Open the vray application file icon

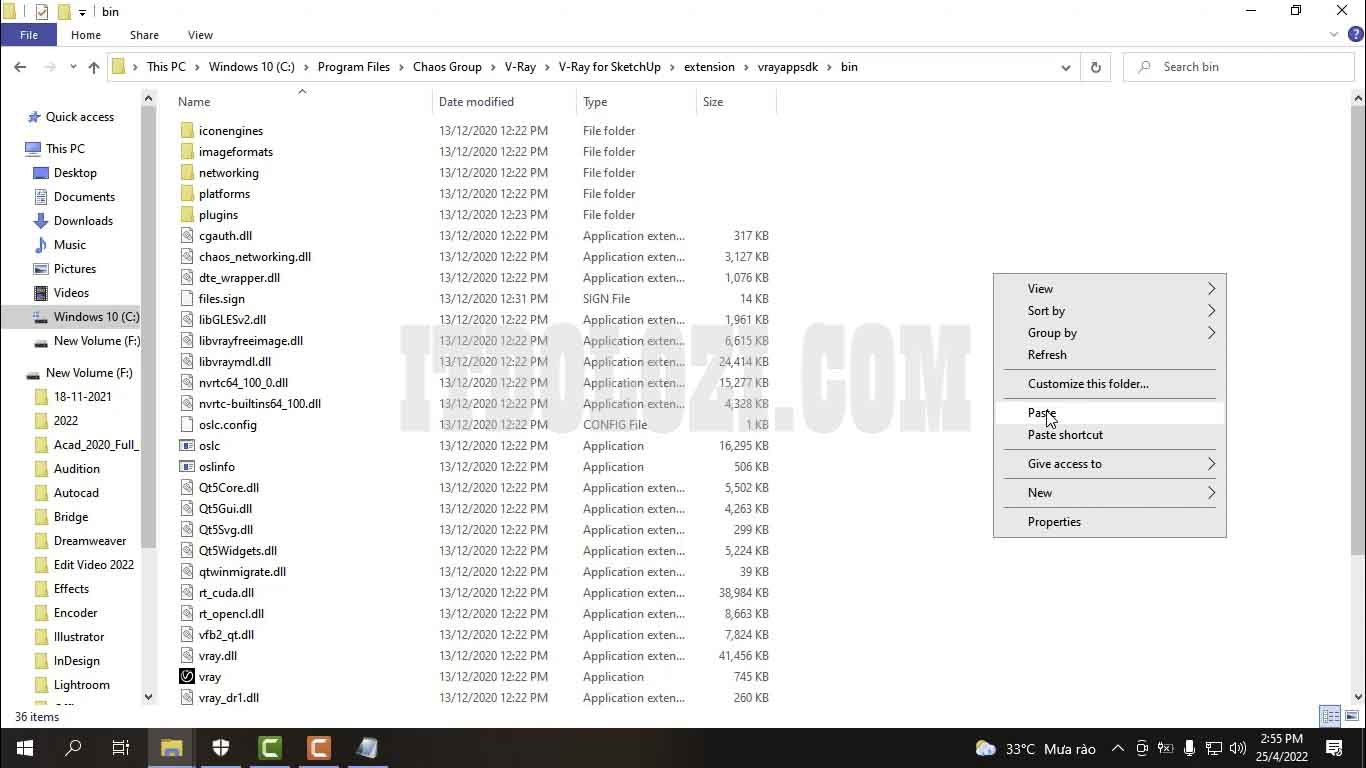[186, 677]
